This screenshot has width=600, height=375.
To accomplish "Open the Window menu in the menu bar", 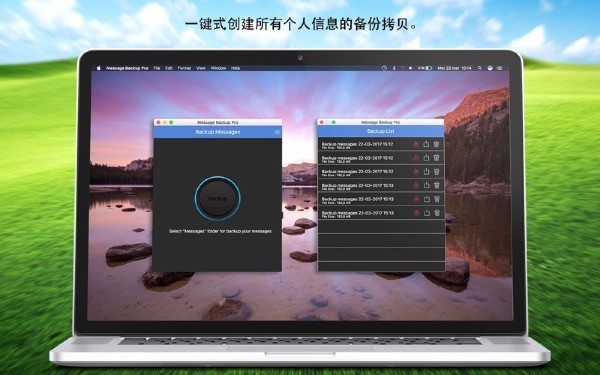I will click(x=218, y=68).
